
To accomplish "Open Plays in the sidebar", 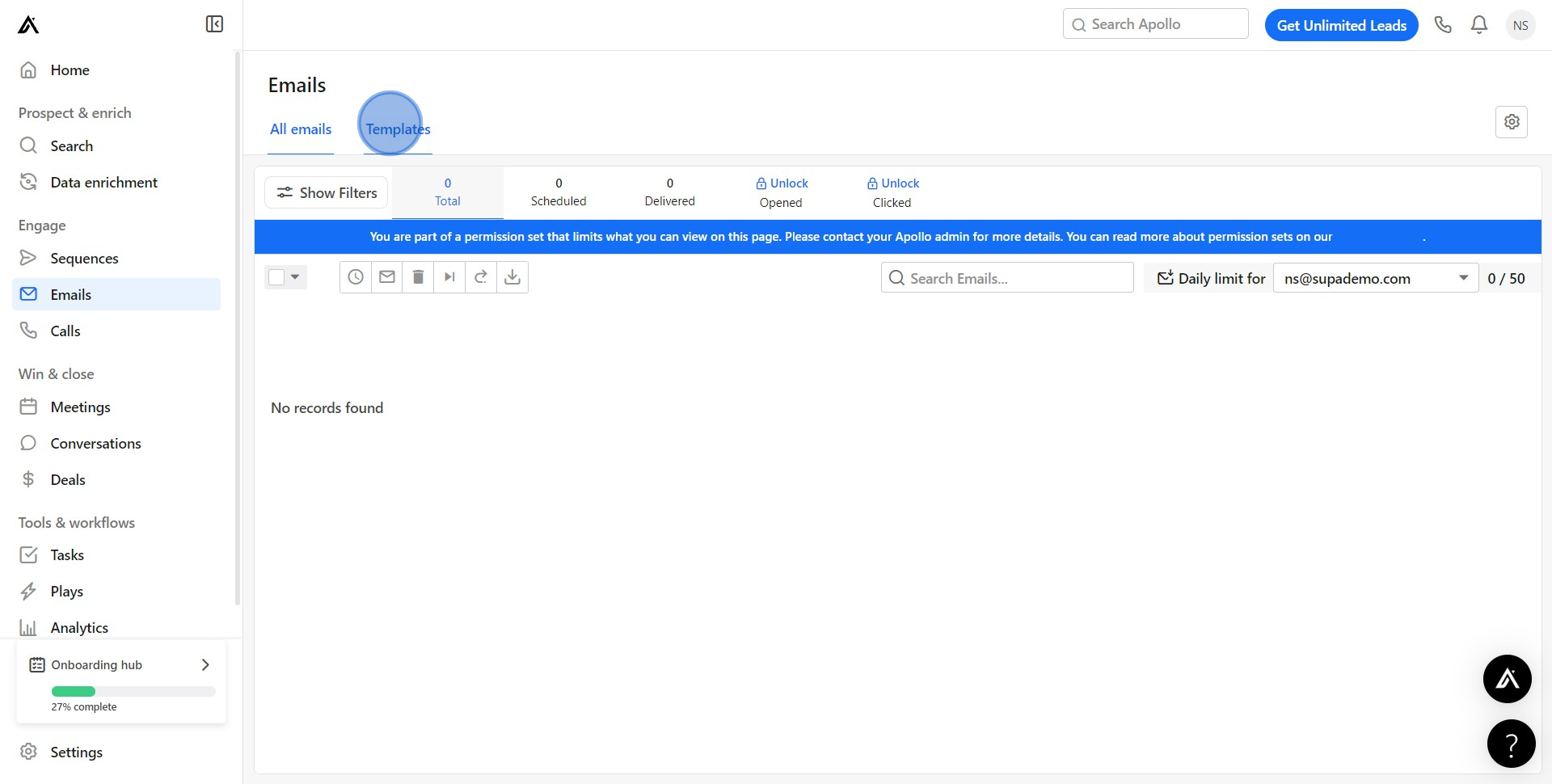I will tap(116, 592).
